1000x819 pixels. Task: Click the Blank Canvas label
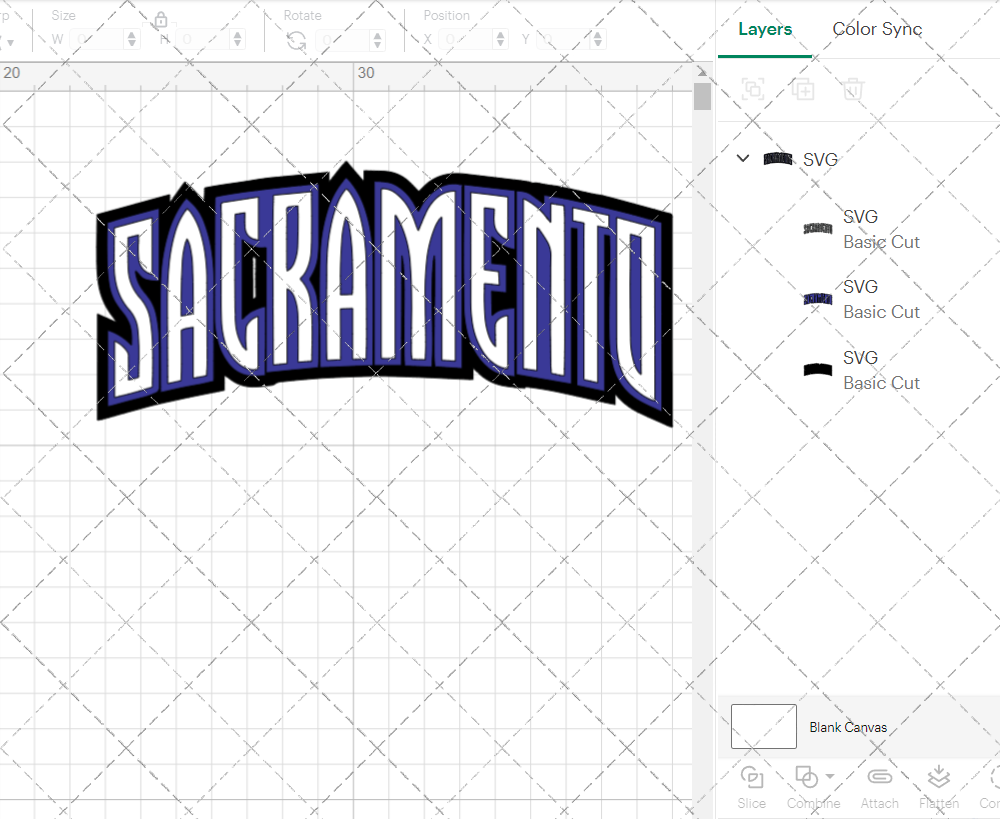pos(848,727)
